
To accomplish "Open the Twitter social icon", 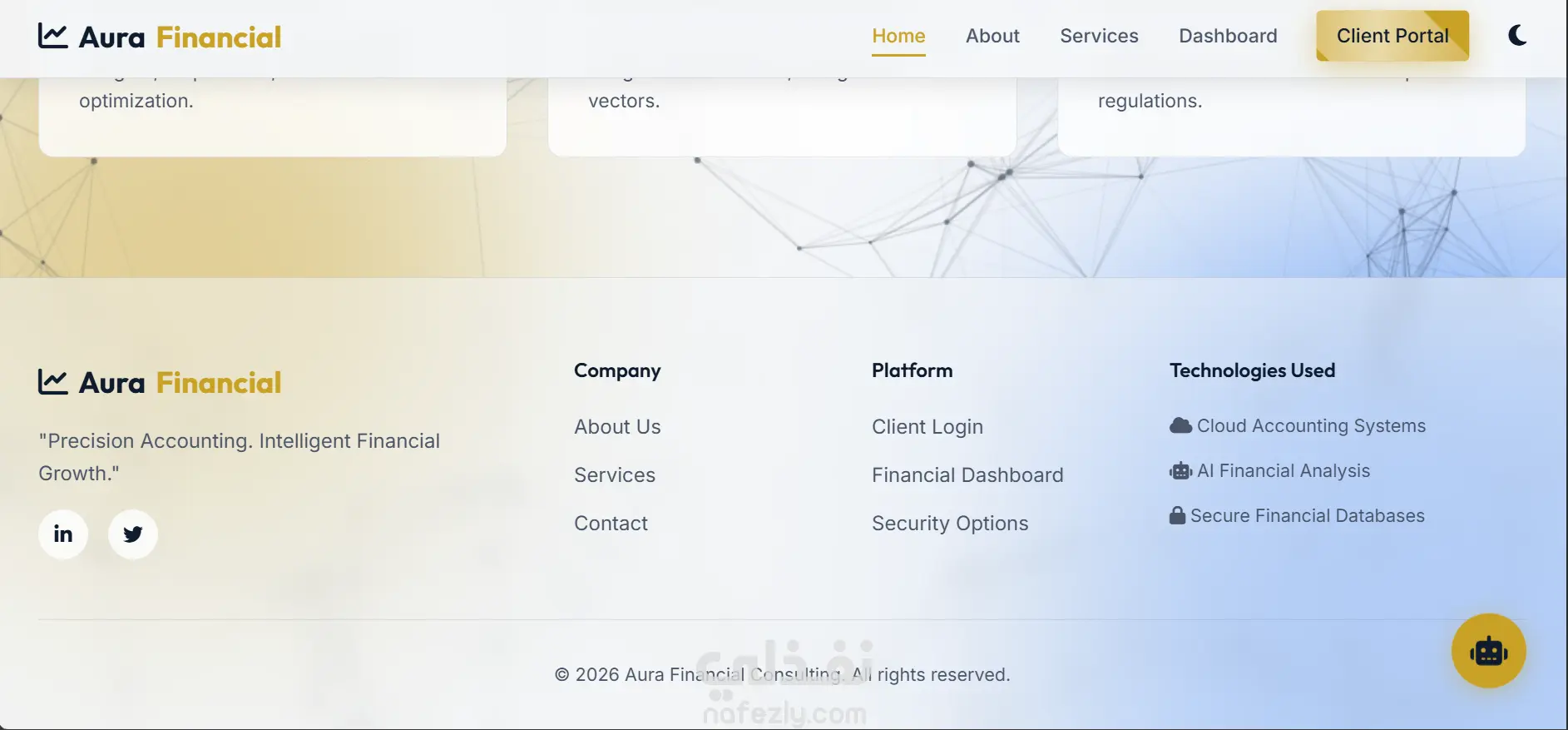I will tap(133, 534).
